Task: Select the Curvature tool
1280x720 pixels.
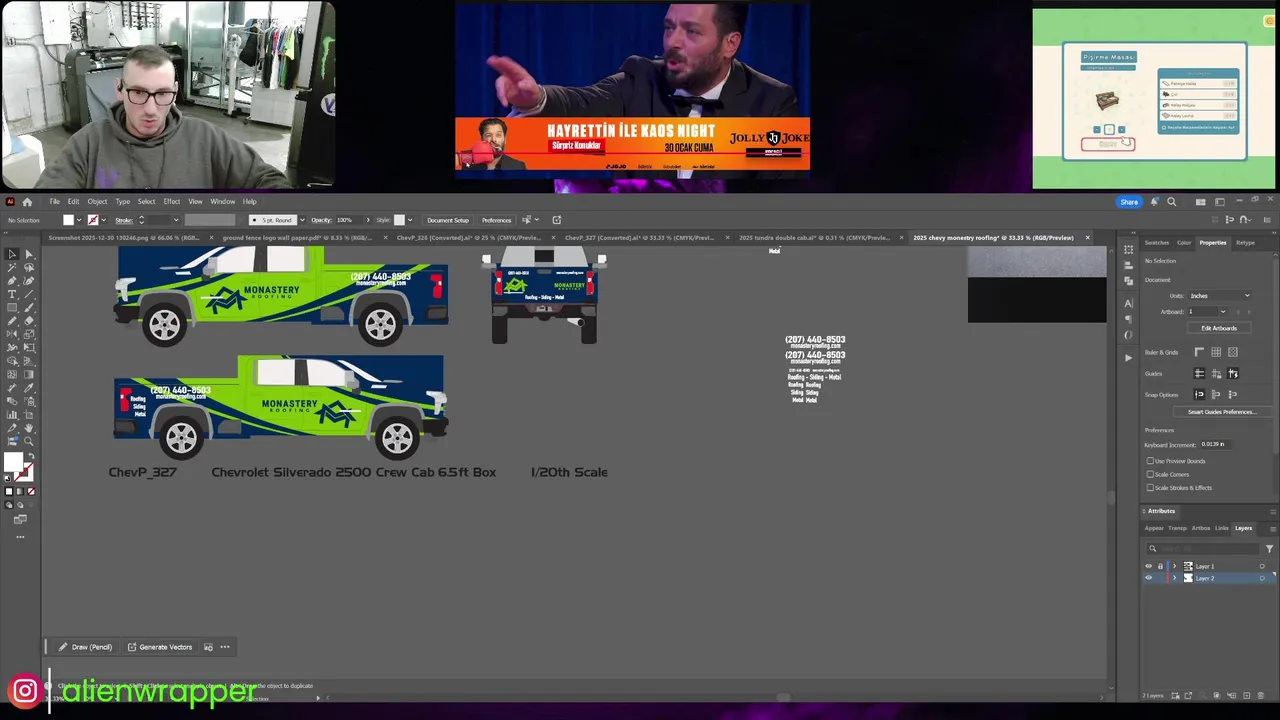Action: pos(28,280)
